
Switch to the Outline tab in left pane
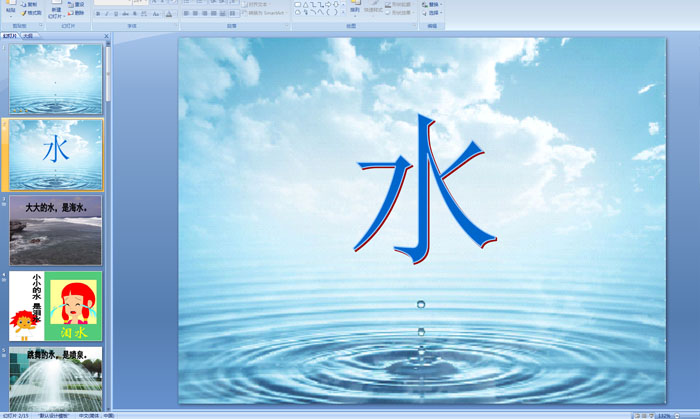pos(29,36)
